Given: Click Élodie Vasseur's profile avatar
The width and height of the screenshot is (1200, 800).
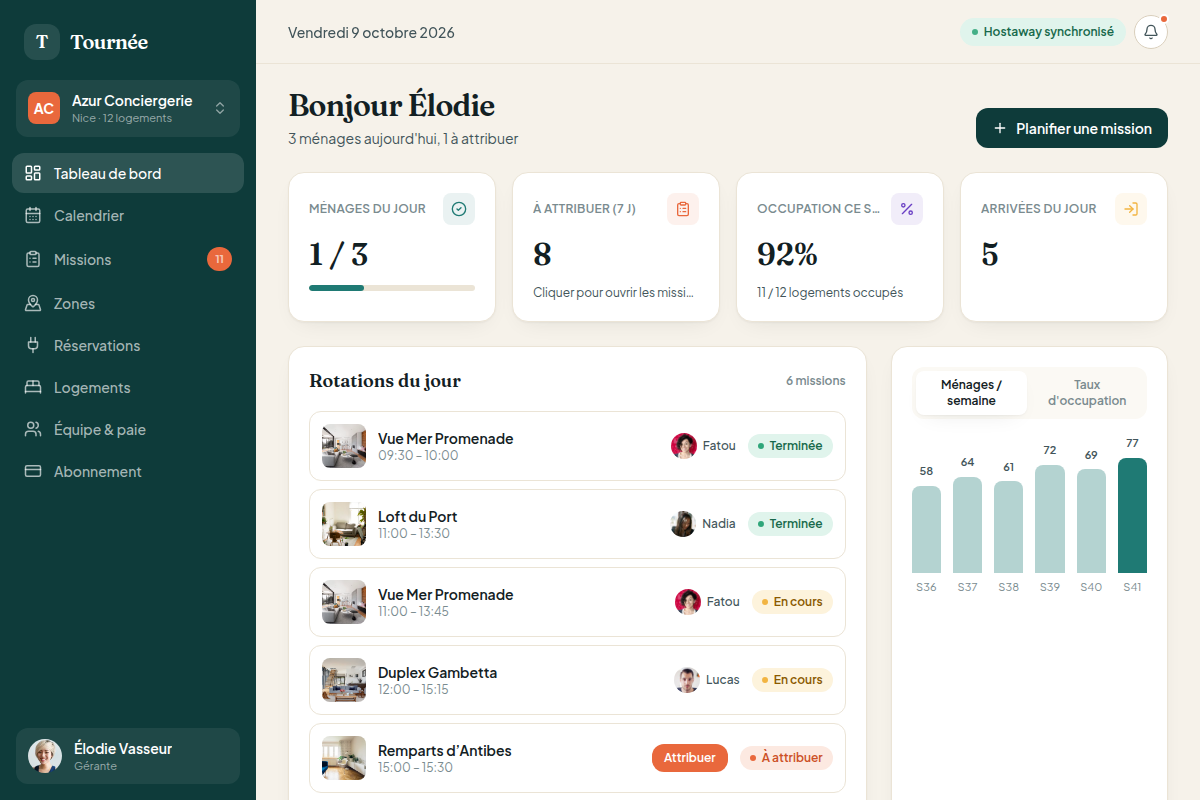Looking at the screenshot, I should [x=45, y=756].
